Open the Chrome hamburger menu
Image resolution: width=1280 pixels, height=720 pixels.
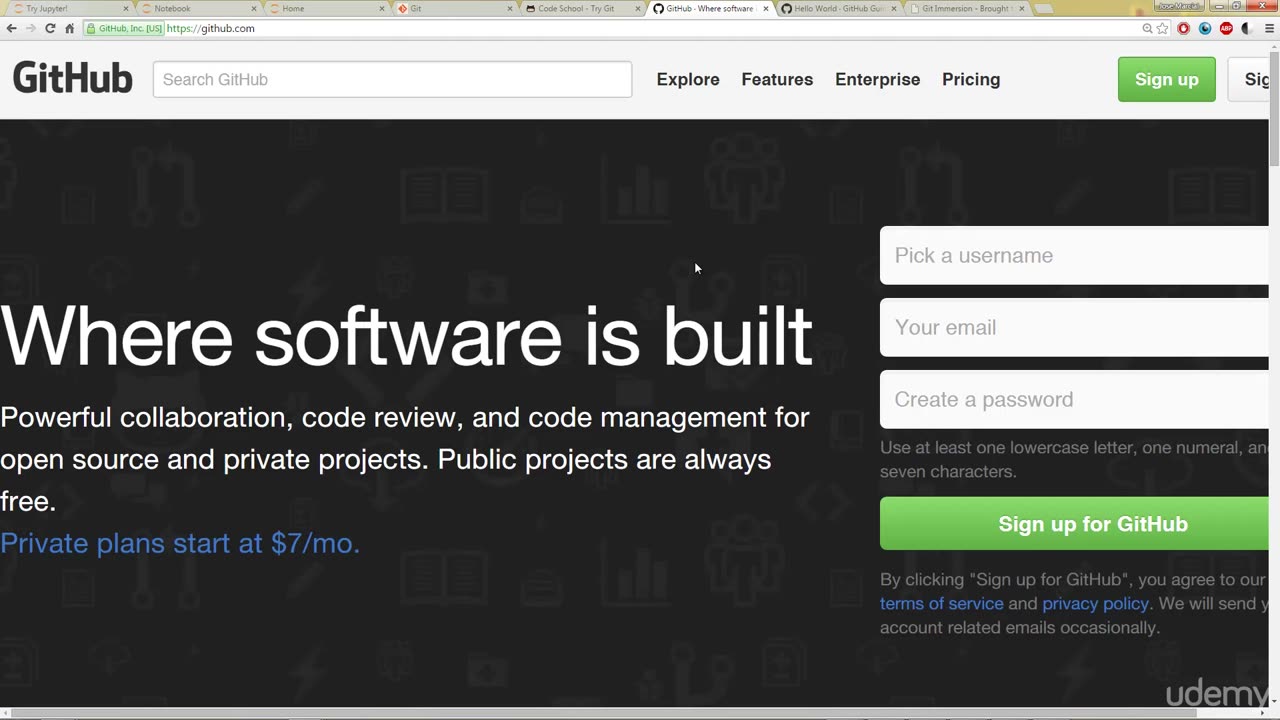1270,28
